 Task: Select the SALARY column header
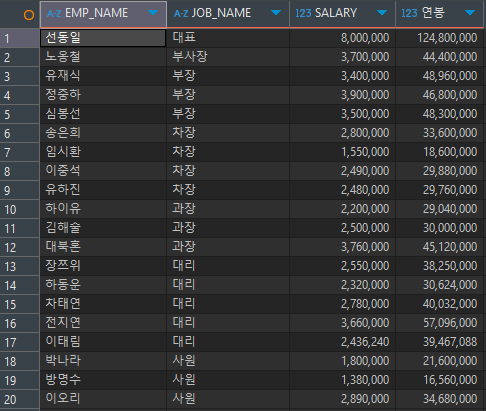(342, 14)
